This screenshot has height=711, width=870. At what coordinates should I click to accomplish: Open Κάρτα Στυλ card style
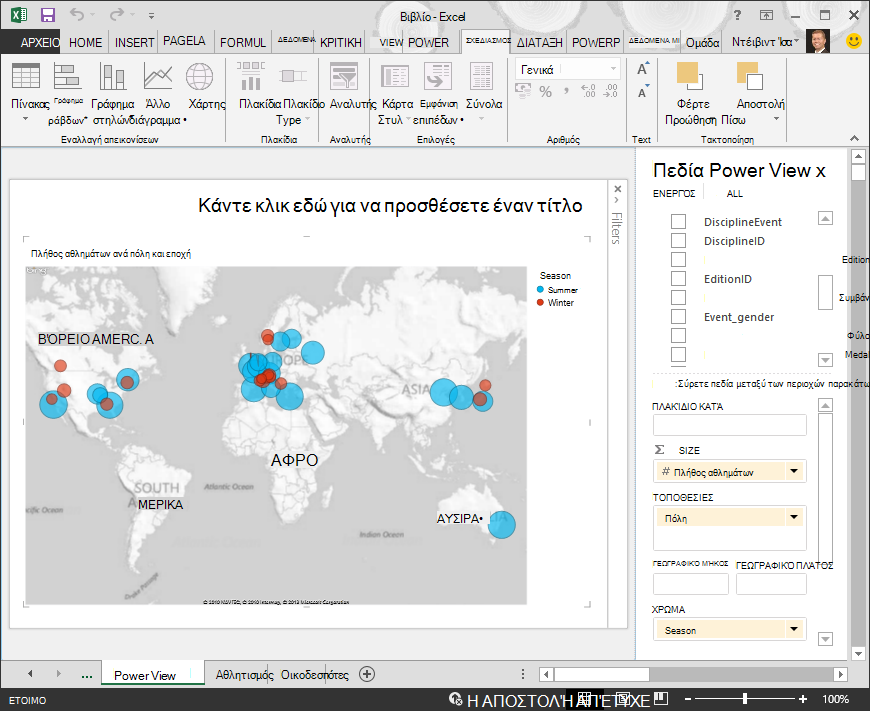coord(394,76)
